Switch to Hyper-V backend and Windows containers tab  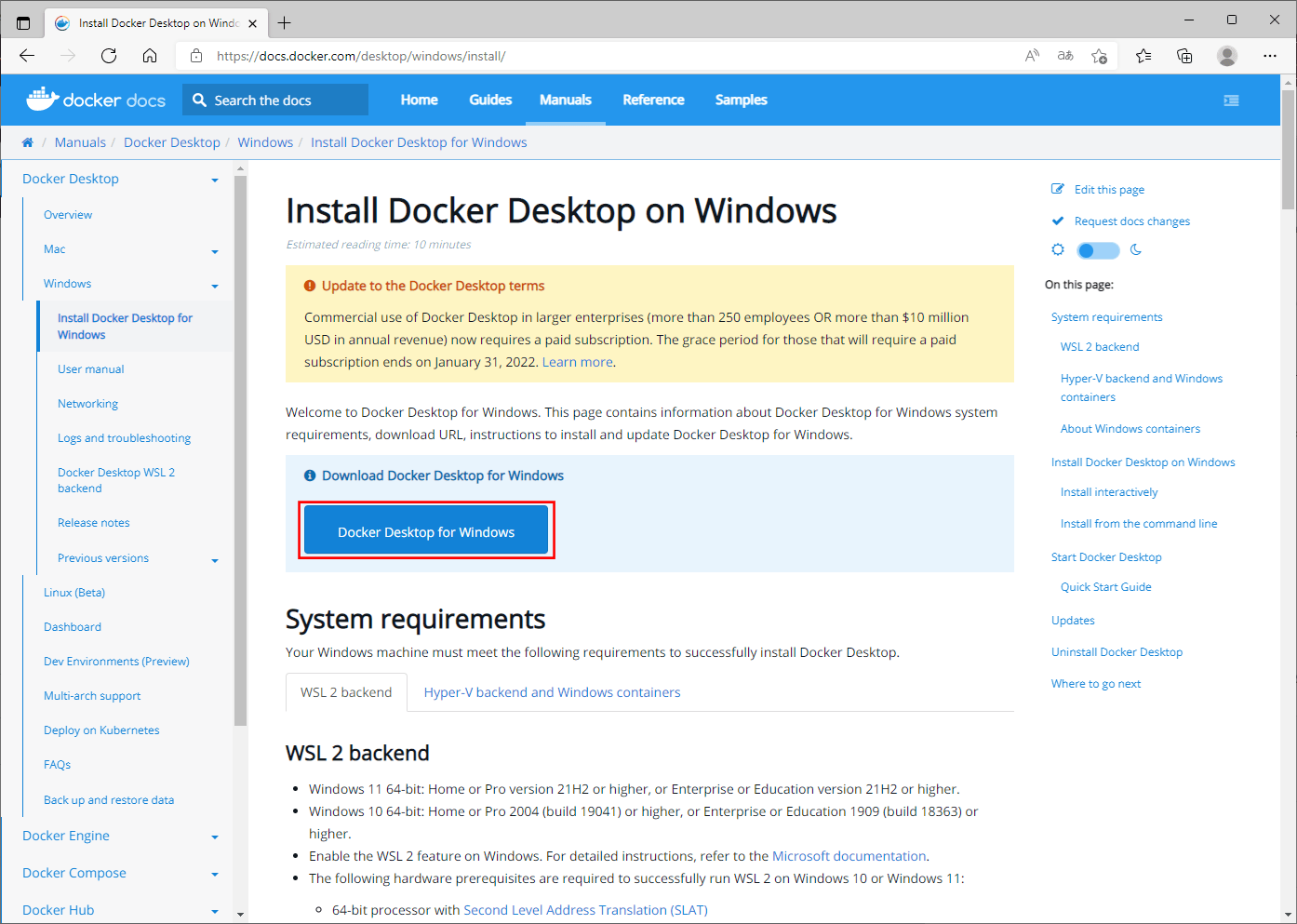[x=552, y=692]
